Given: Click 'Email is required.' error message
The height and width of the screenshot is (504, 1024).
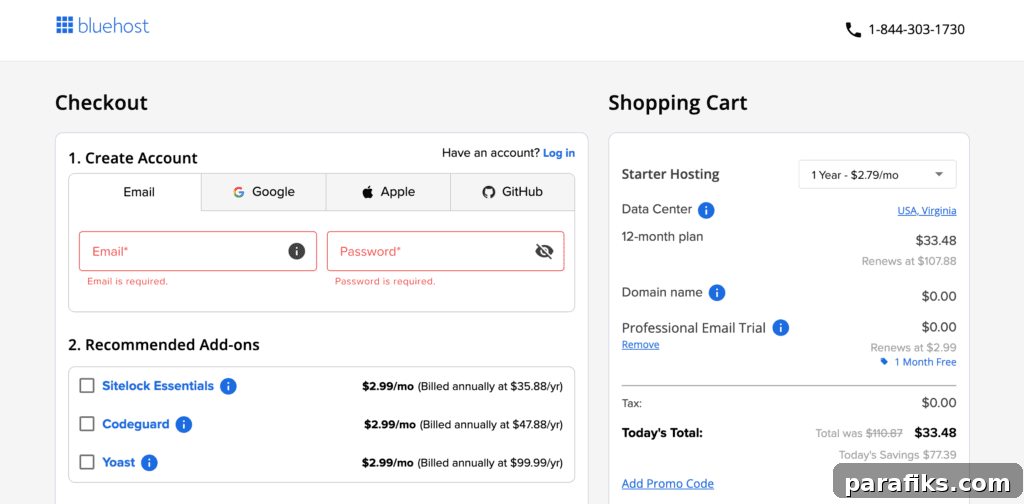Looking at the screenshot, I should [127, 281].
